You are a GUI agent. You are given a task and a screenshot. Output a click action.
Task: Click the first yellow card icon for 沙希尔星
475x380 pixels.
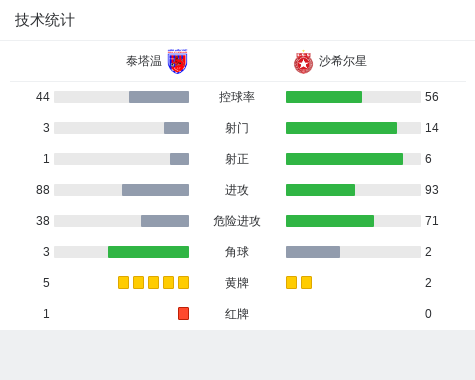[291, 283]
